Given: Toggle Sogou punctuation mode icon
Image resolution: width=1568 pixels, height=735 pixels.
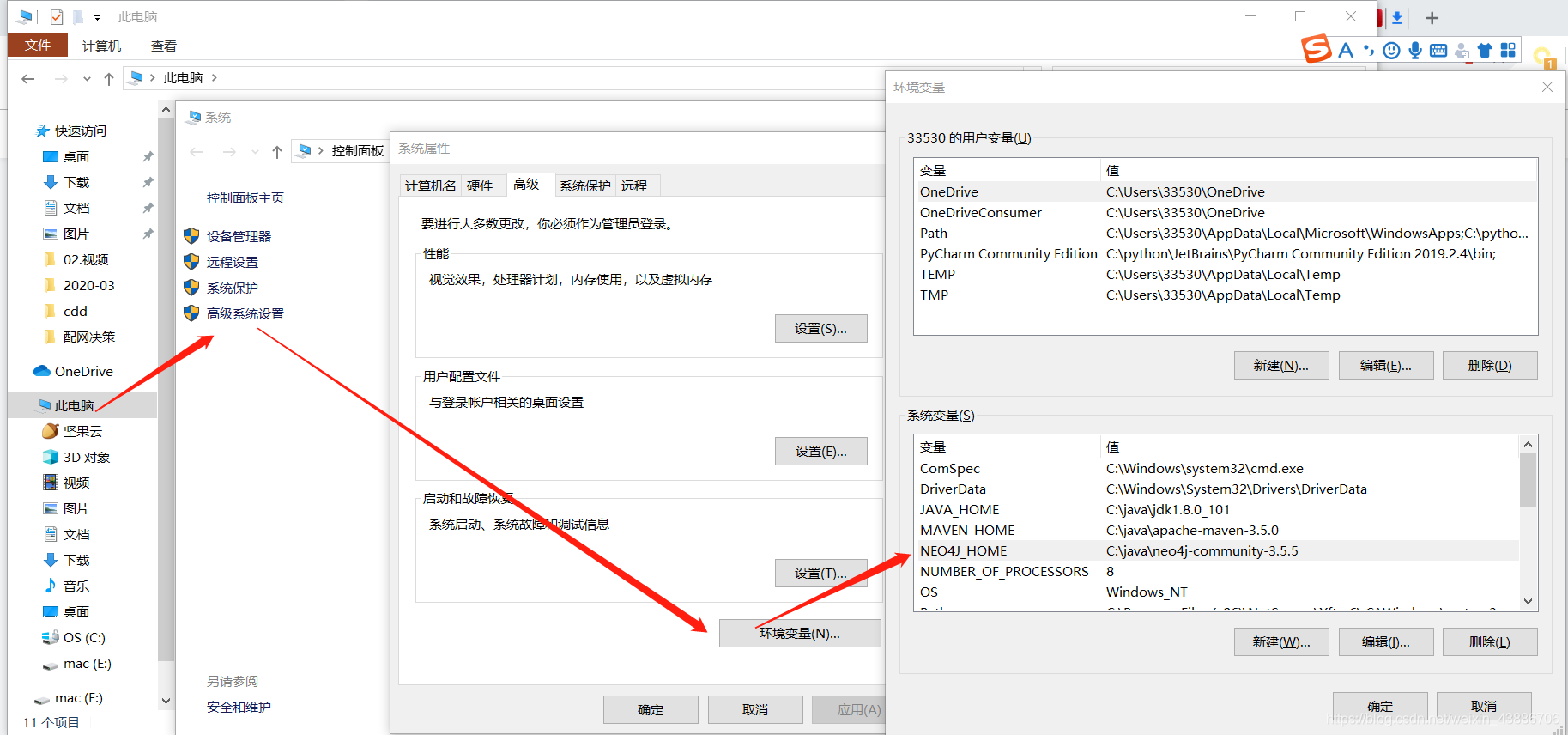Looking at the screenshot, I should (1369, 50).
